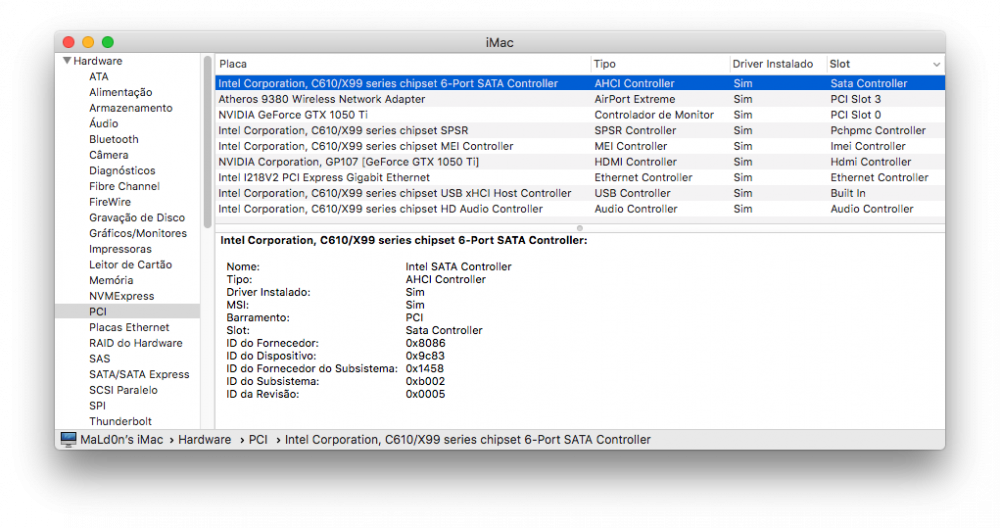This screenshot has width=1000, height=528.
Task: Open Diagnósticos sidebar entry
Action: 122,171
